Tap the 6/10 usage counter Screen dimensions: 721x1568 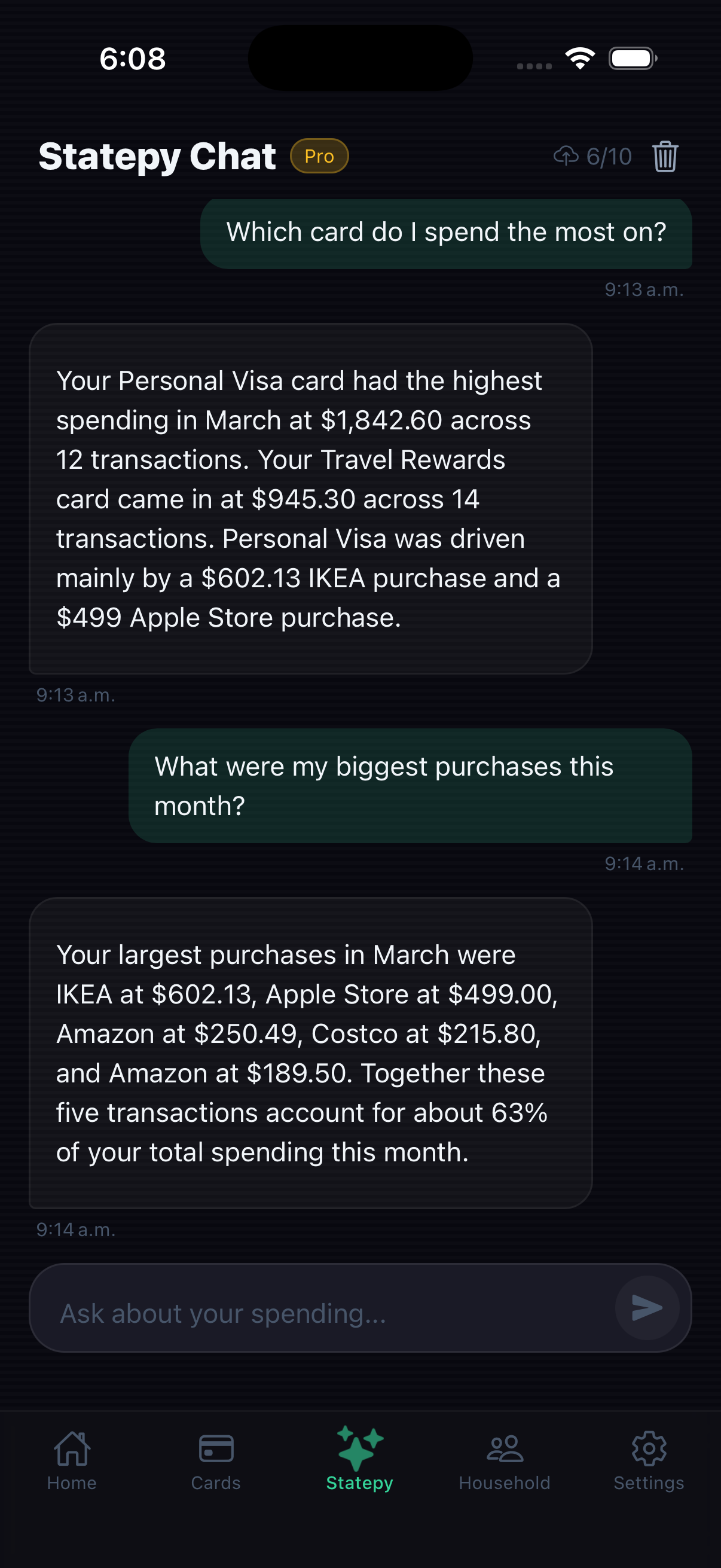(x=609, y=157)
